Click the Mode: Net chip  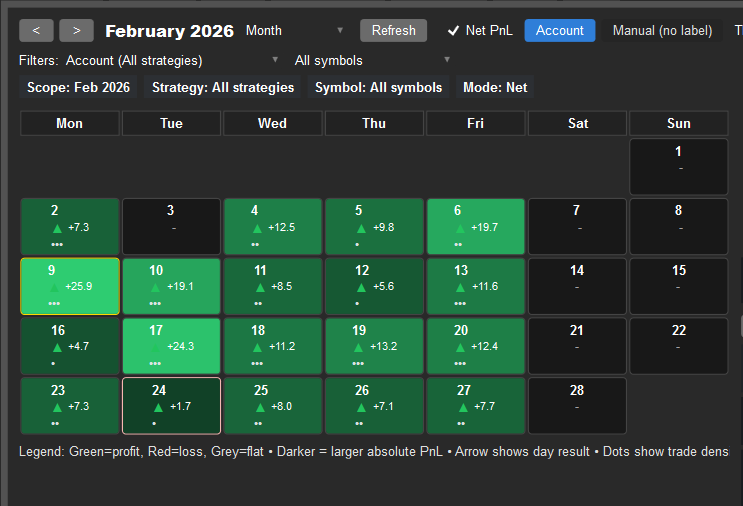coord(495,87)
